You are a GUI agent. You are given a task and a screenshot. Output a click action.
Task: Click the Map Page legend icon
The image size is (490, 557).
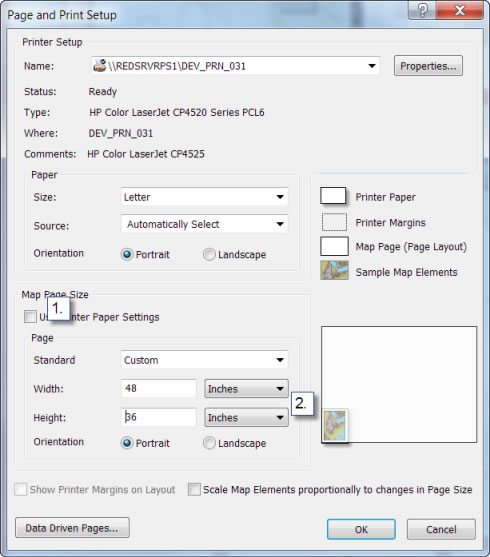point(334,247)
